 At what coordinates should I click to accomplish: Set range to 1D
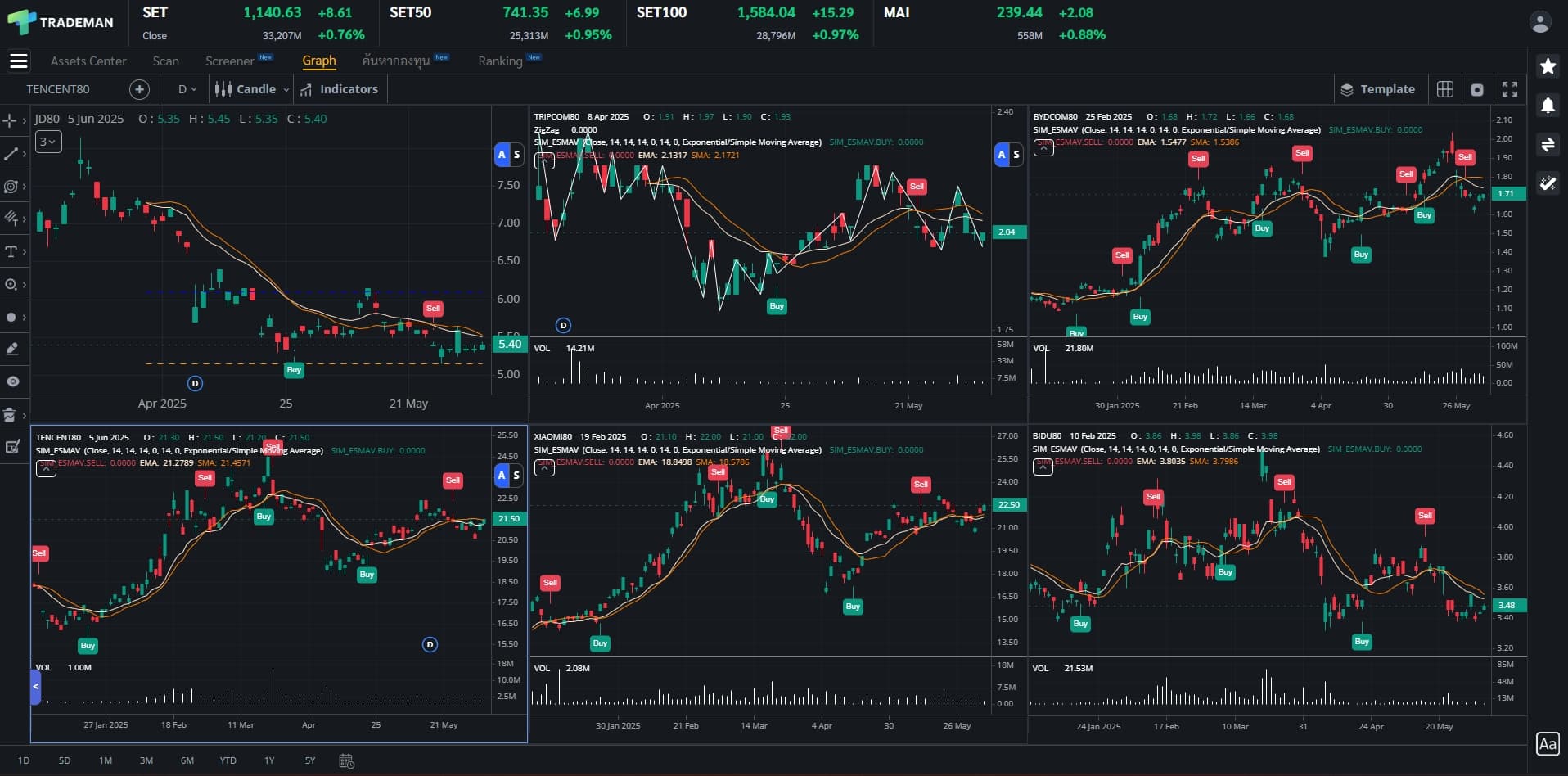tap(24, 760)
